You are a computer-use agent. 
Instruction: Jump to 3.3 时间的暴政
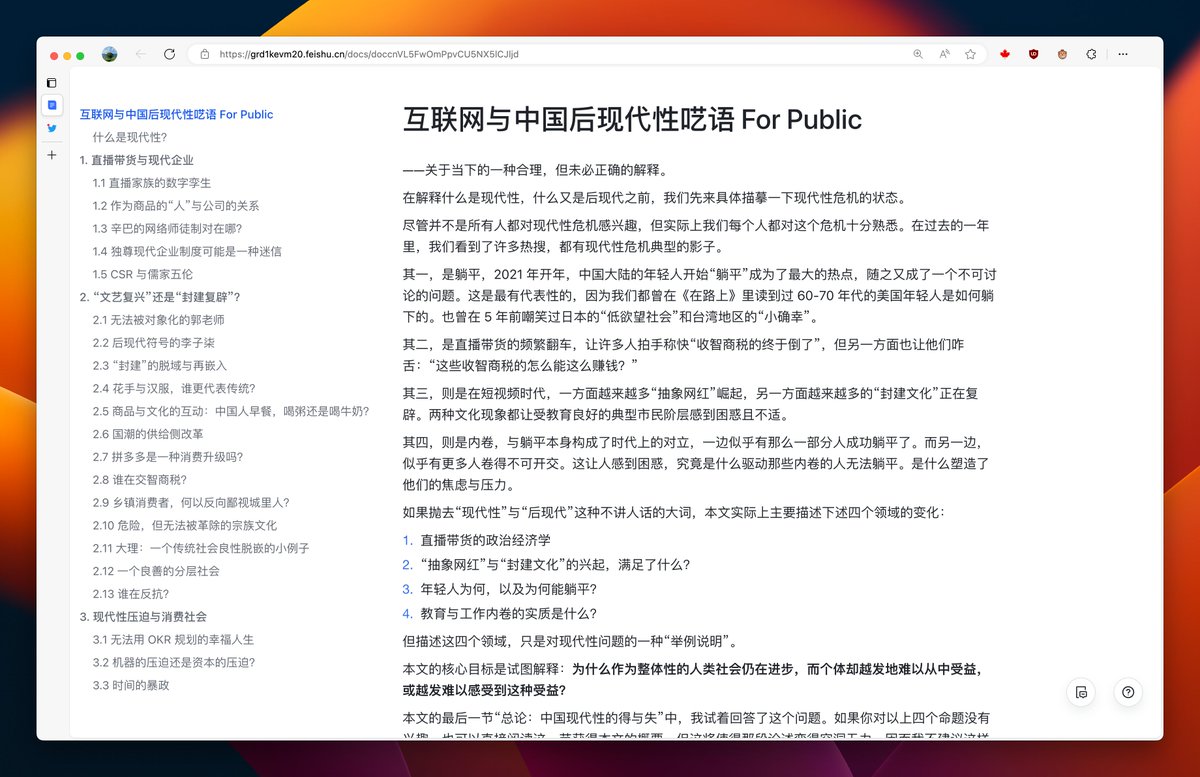131,685
